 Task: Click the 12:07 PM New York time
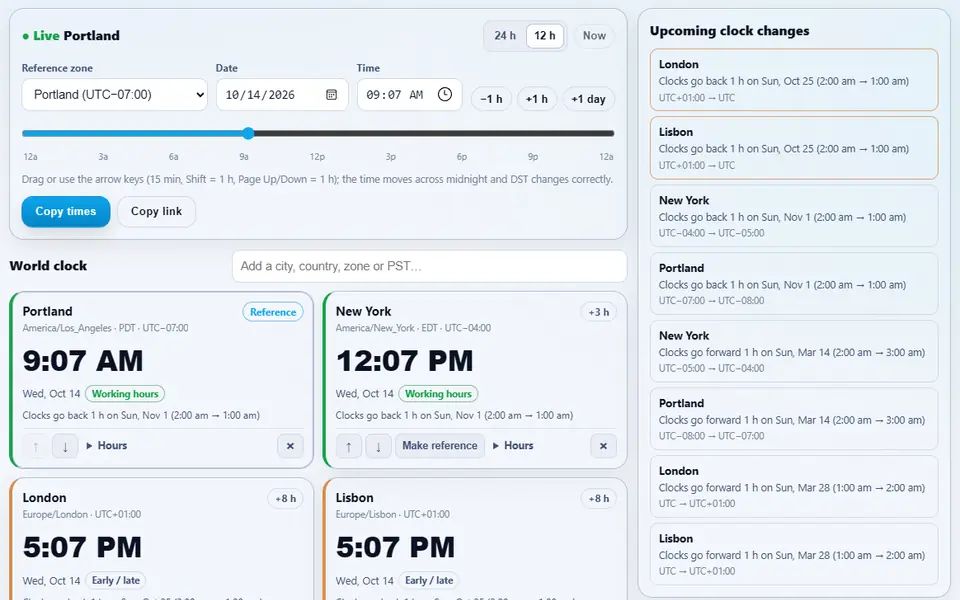pos(404,361)
